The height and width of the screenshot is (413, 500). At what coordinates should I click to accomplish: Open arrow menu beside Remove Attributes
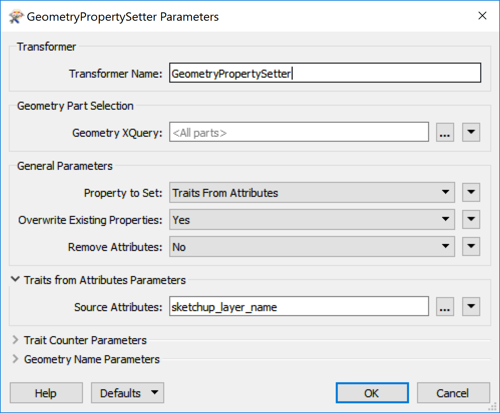click(x=471, y=246)
